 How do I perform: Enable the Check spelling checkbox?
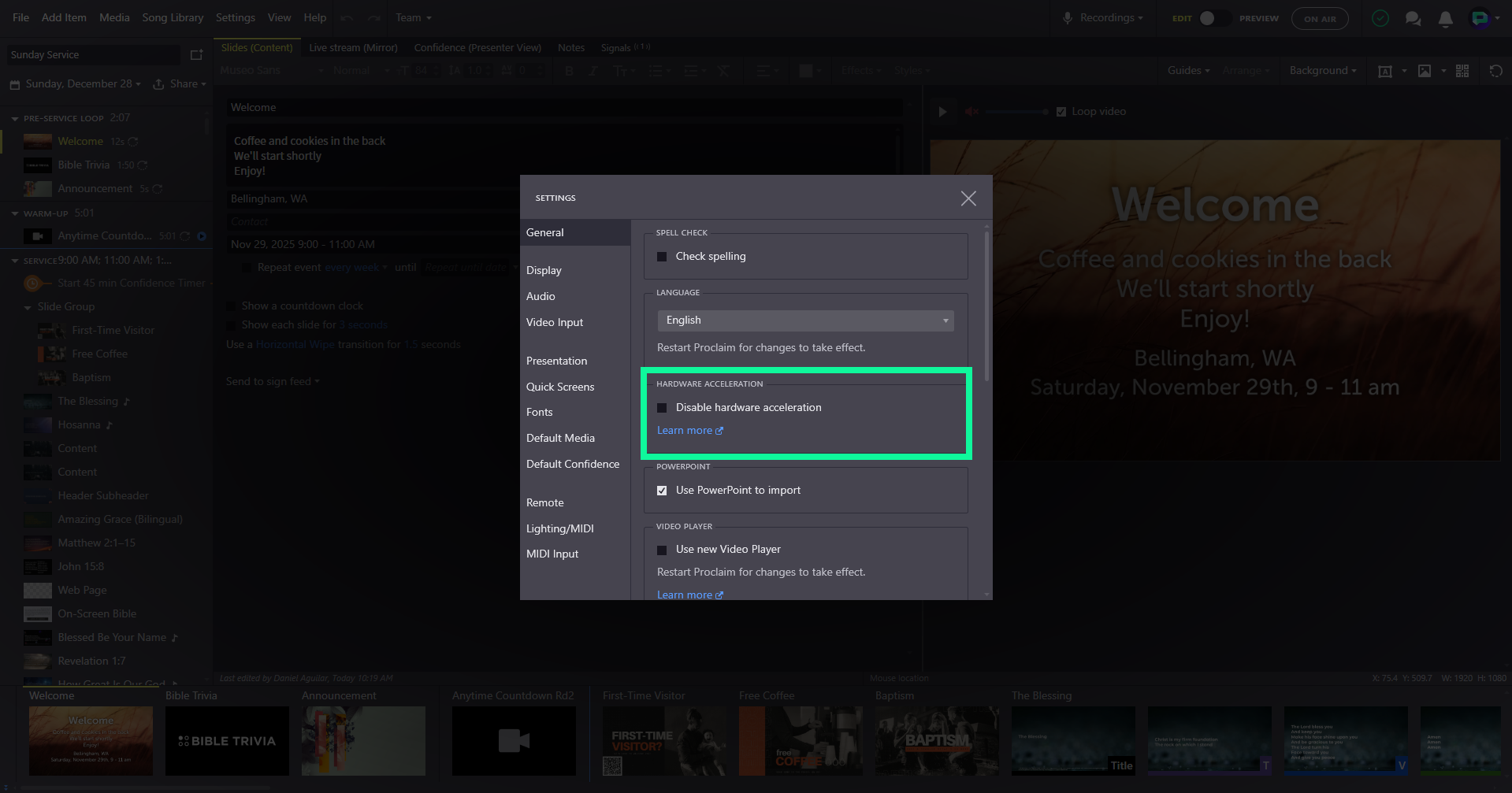(662, 257)
